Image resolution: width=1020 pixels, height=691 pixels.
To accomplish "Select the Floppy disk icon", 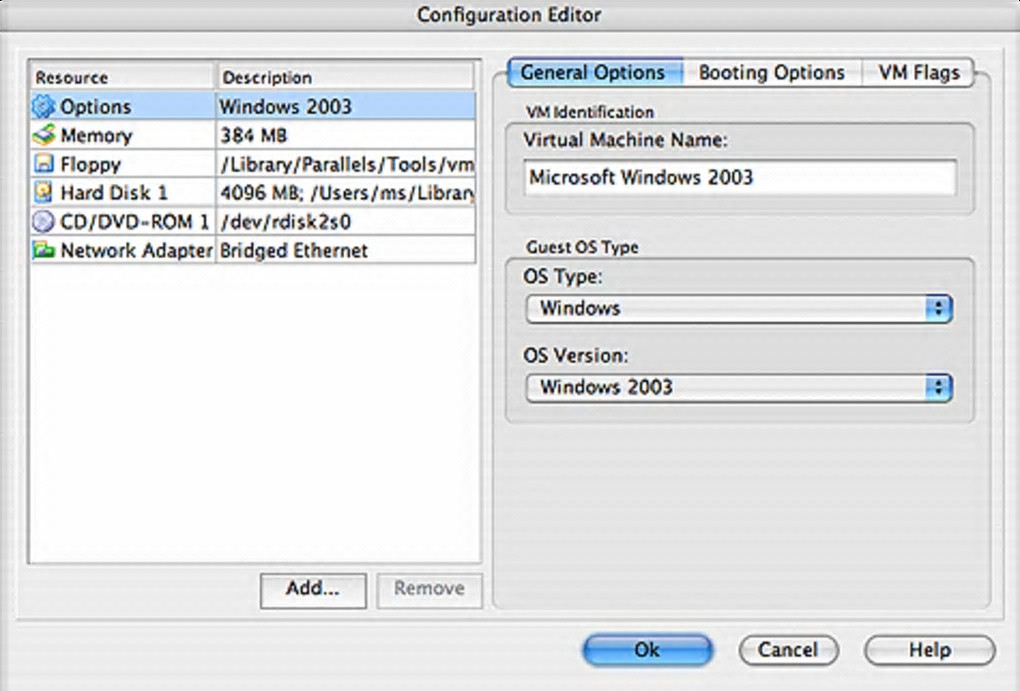I will [44, 164].
